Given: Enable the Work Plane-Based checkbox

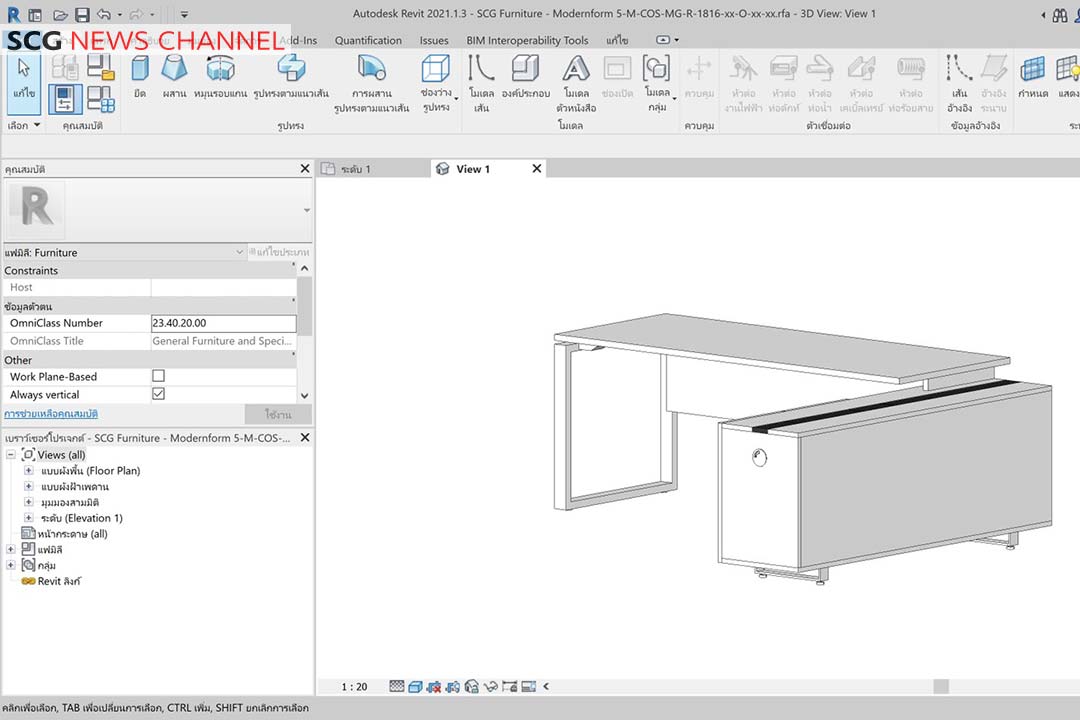Looking at the screenshot, I should [158, 377].
